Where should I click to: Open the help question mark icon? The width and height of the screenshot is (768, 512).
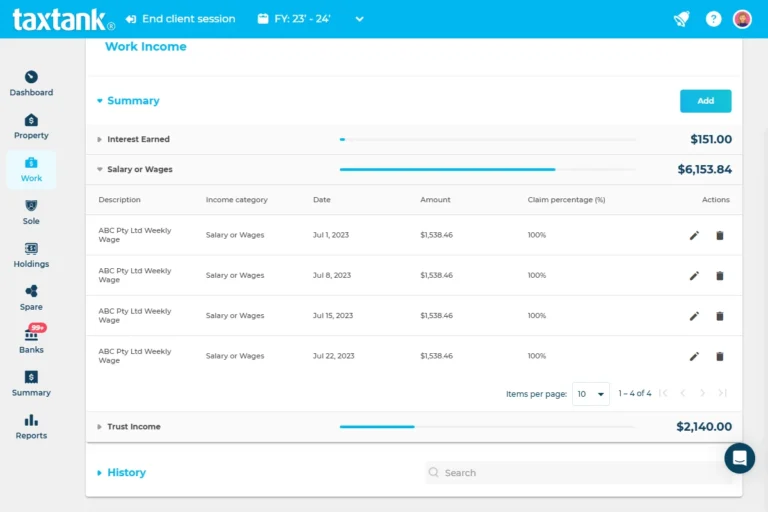(x=713, y=19)
